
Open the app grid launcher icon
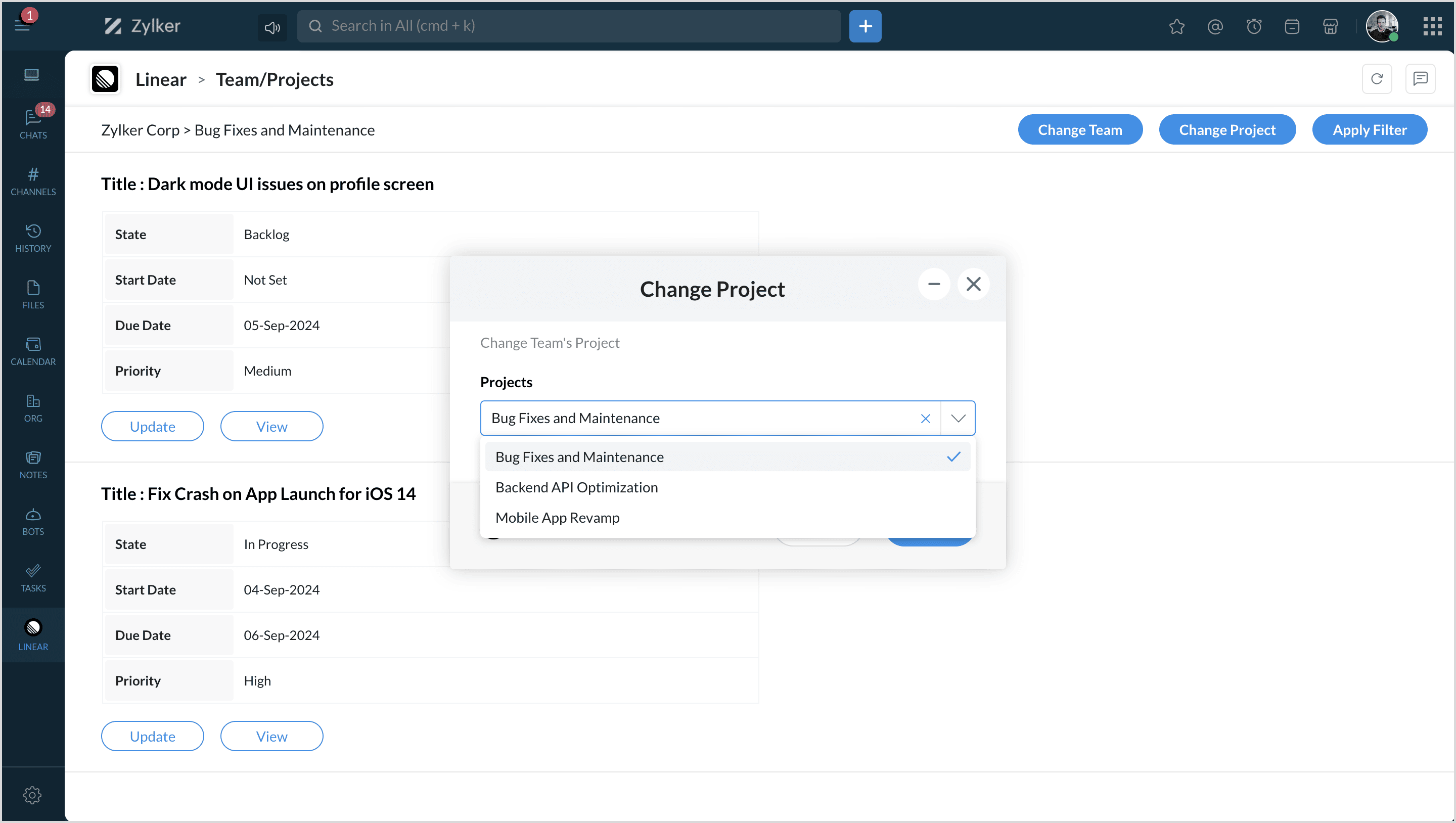coord(1432,27)
